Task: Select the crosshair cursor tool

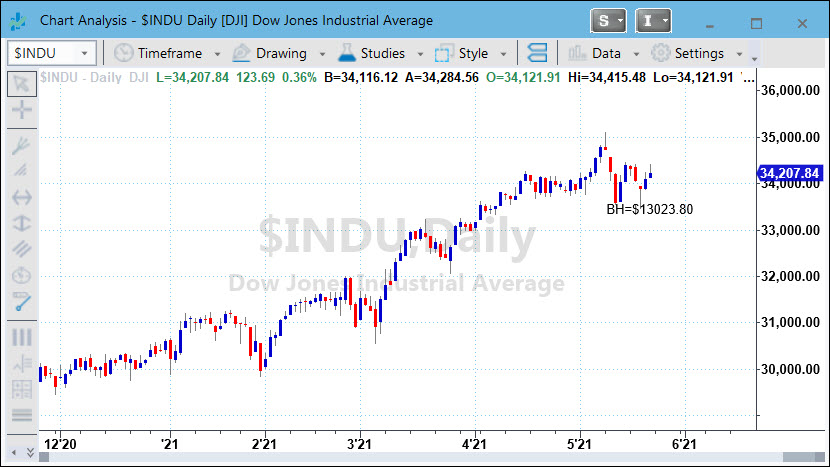Action: pos(22,110)
